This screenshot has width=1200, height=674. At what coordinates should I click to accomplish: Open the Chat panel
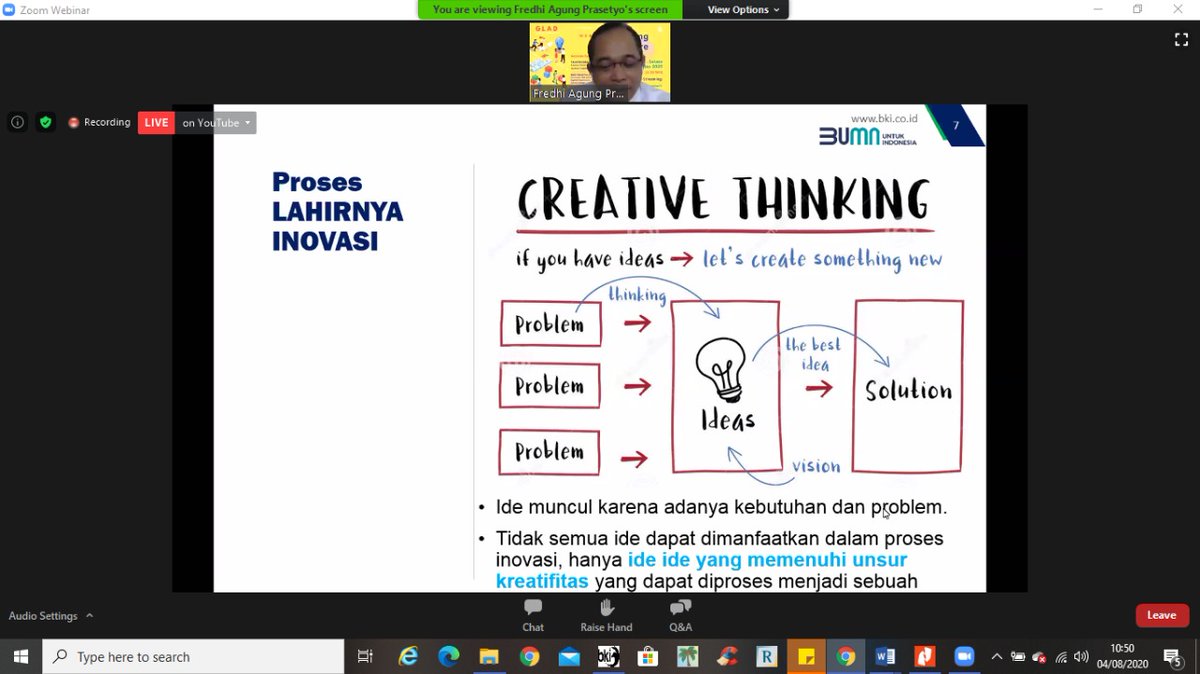[533, 615]
